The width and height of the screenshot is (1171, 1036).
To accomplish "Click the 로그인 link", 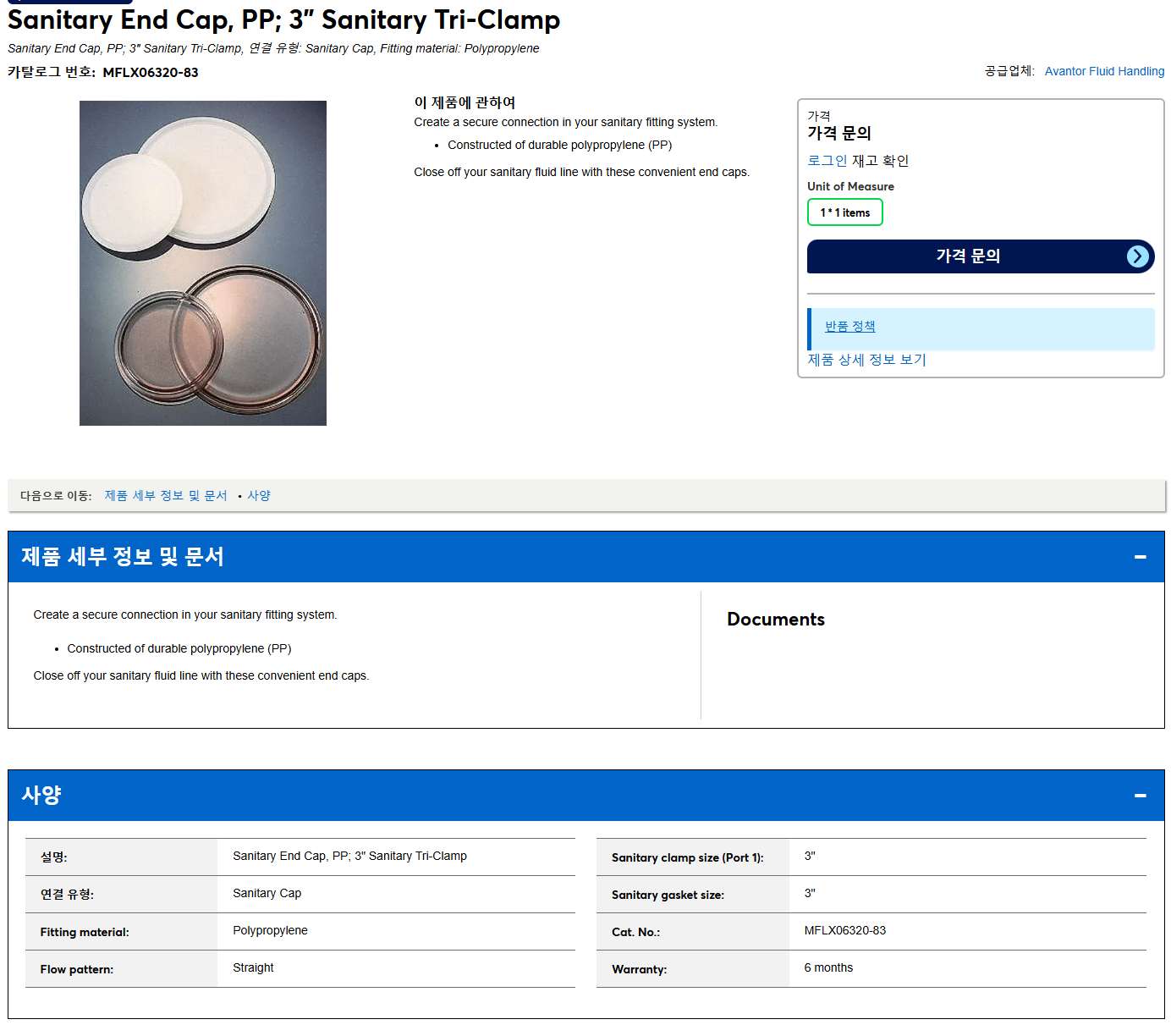I will [x=827, y=161].
